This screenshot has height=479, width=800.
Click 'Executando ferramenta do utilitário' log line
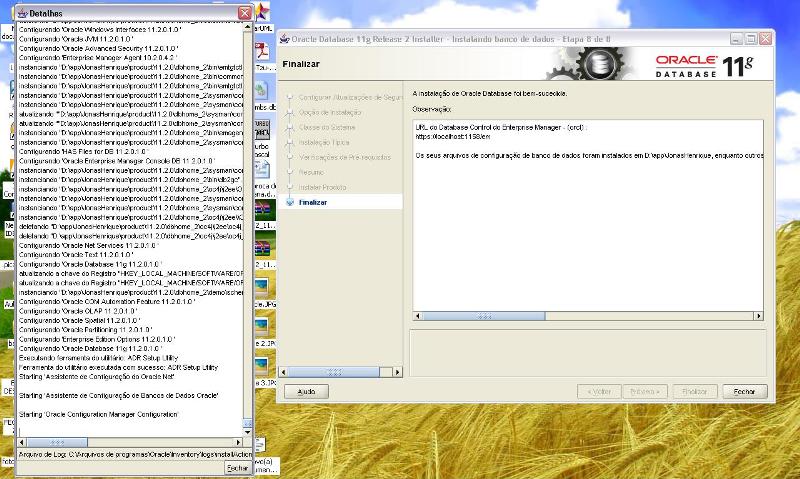(x=98, y=358)
